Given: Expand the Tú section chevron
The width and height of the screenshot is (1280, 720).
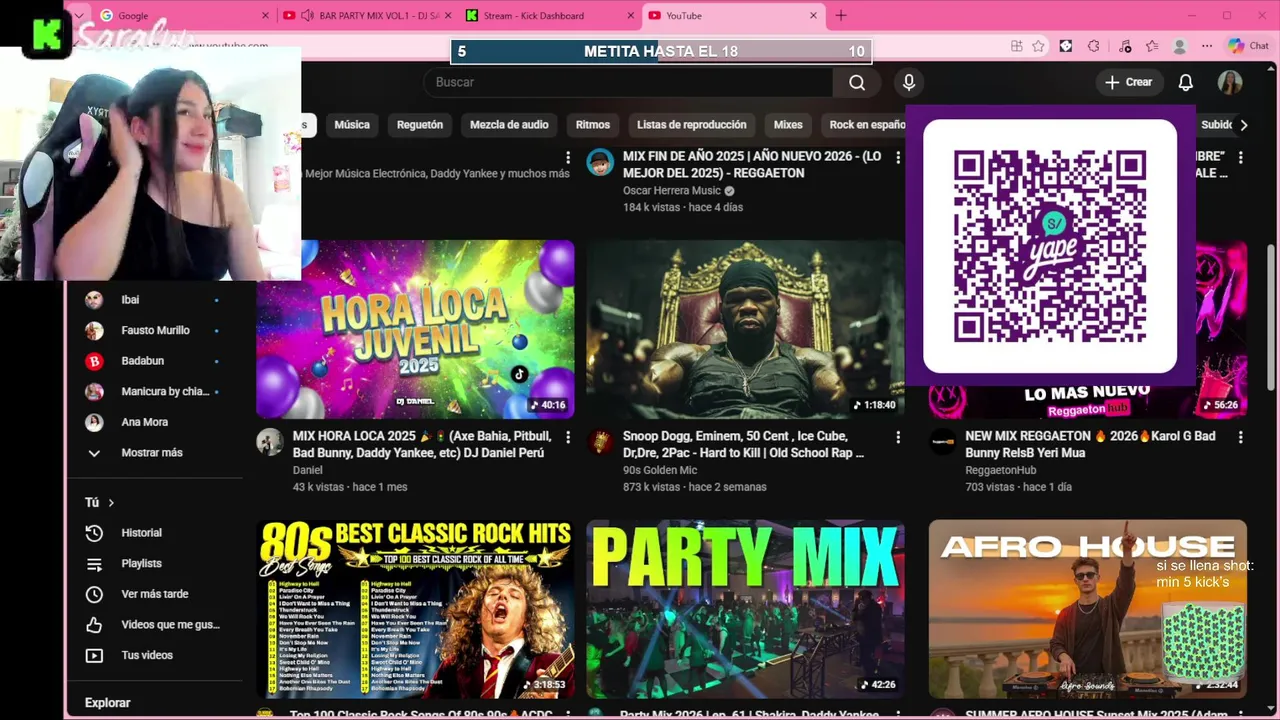Looking at the screenshot, I should click(x=111, y=503).
